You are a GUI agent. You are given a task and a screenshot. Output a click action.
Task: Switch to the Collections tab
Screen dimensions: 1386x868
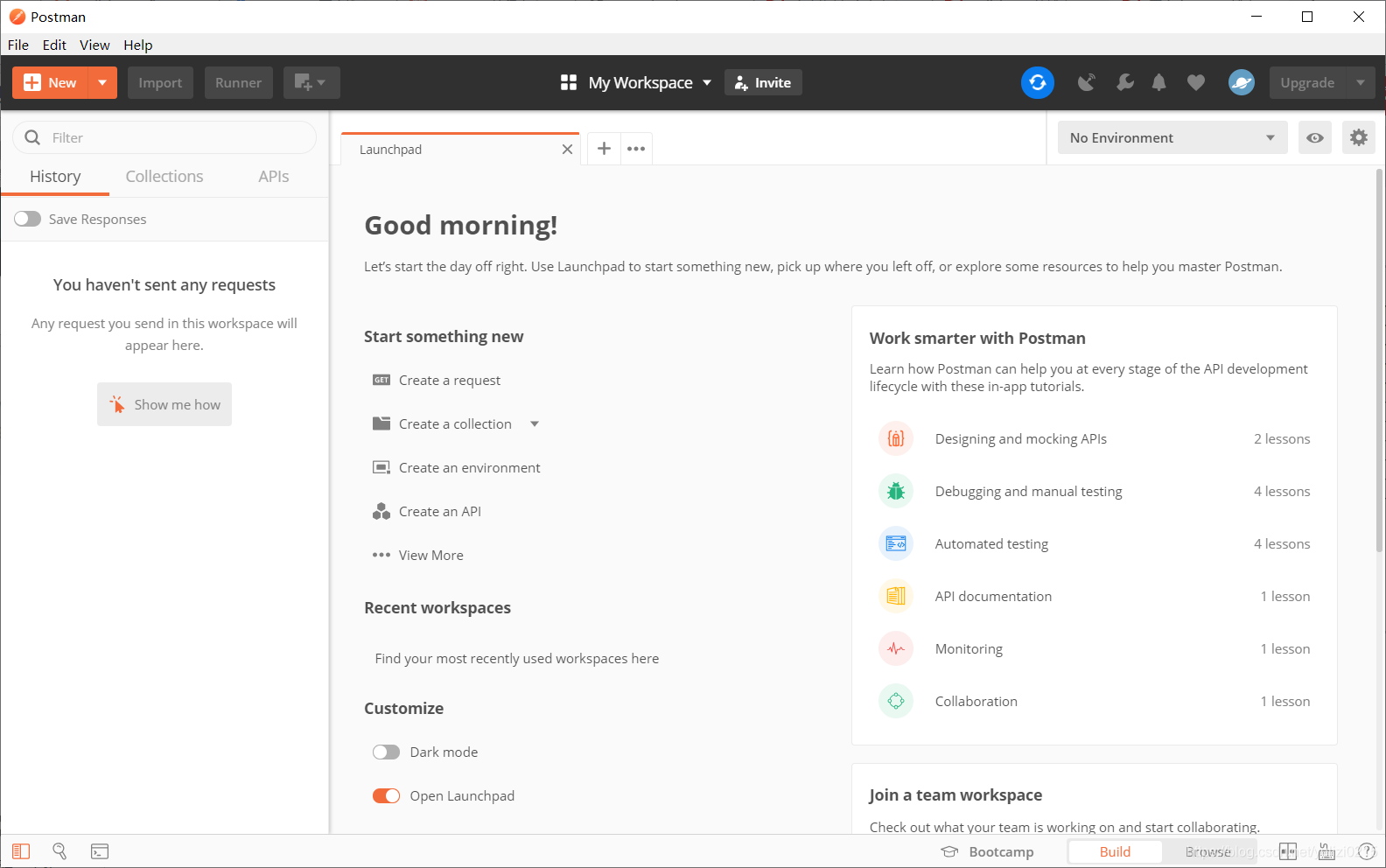164,177
